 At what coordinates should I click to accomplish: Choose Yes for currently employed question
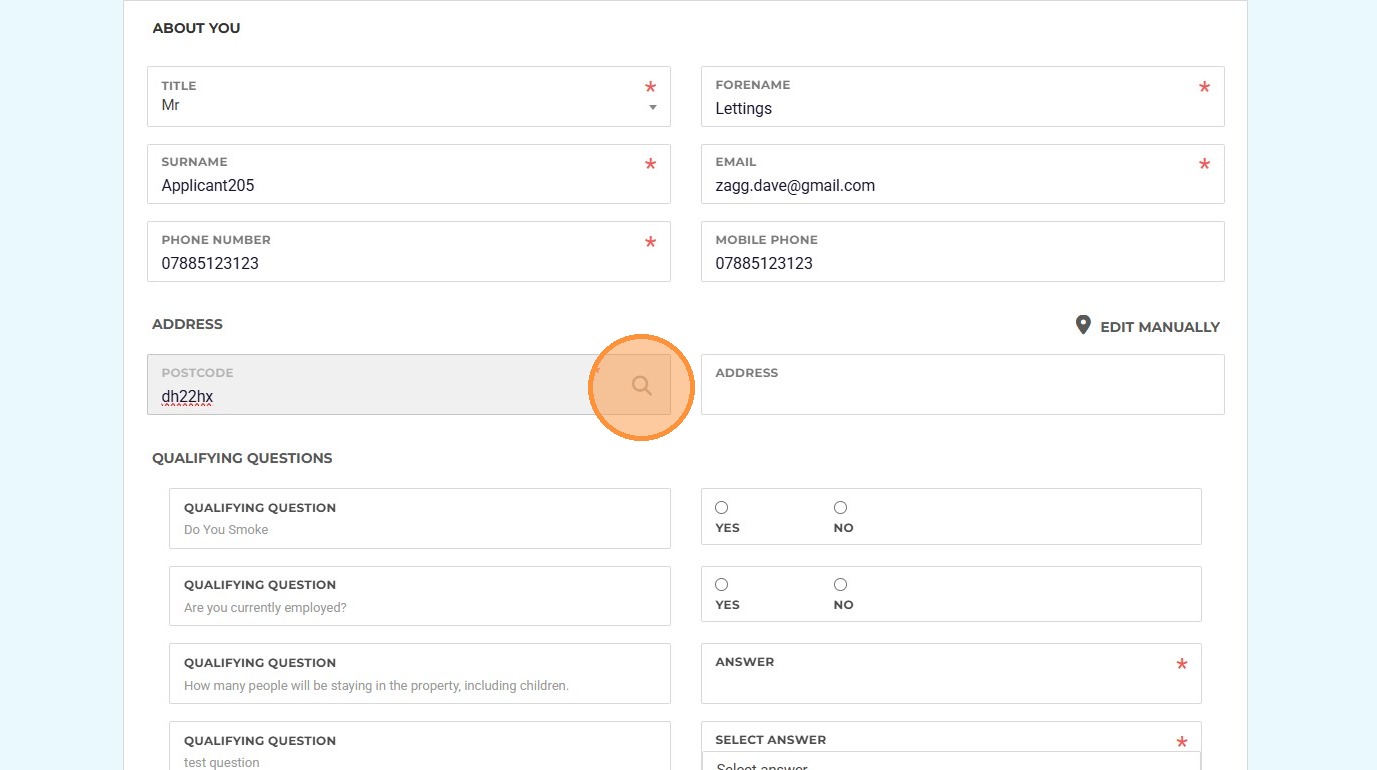[x=722, y=585]
